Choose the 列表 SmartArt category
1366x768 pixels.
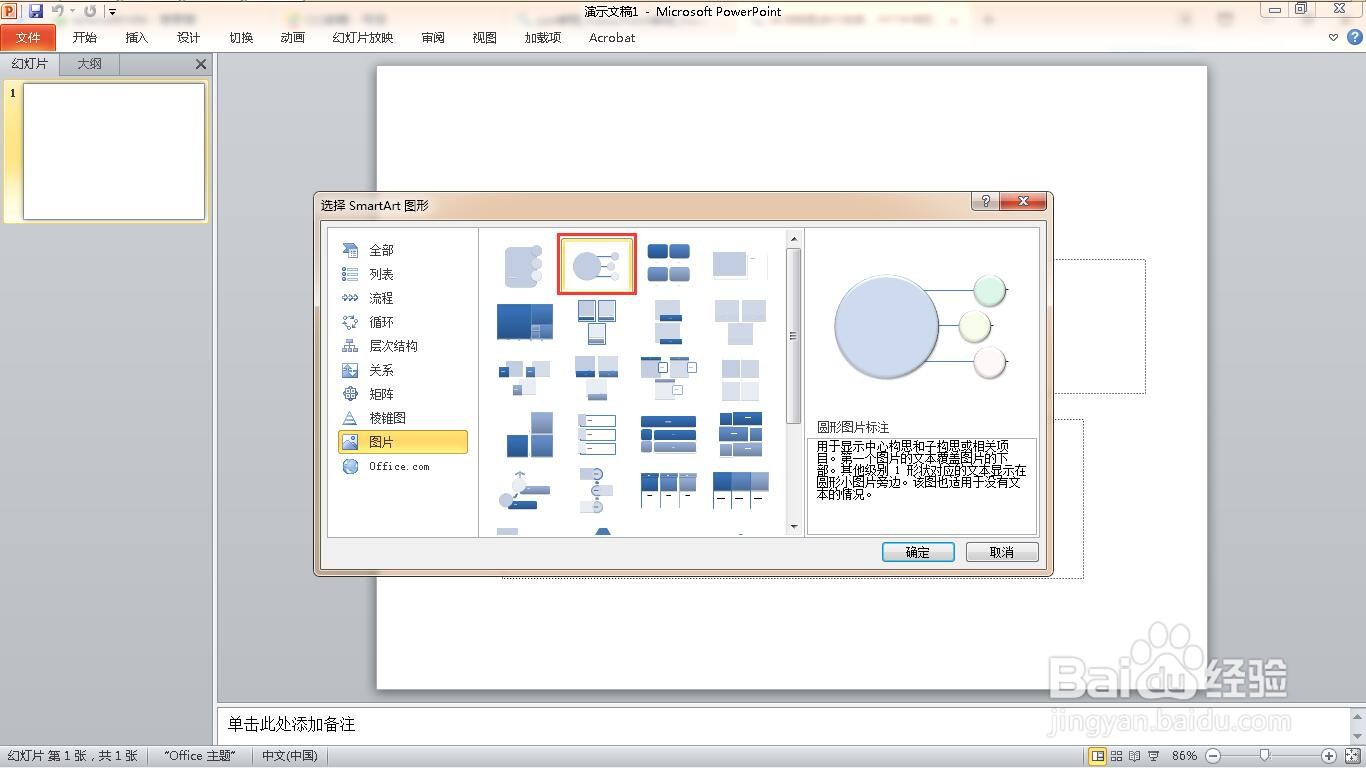402,274
